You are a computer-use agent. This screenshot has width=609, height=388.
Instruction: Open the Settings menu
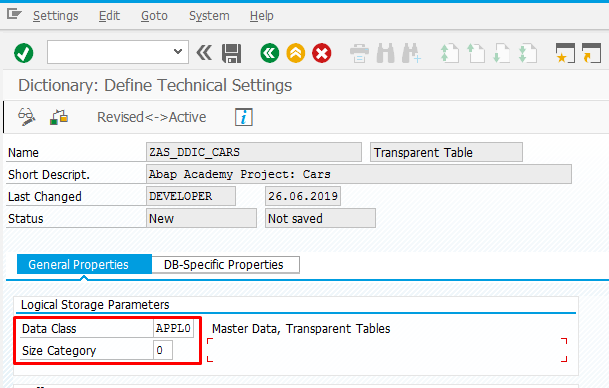[56, 16]
